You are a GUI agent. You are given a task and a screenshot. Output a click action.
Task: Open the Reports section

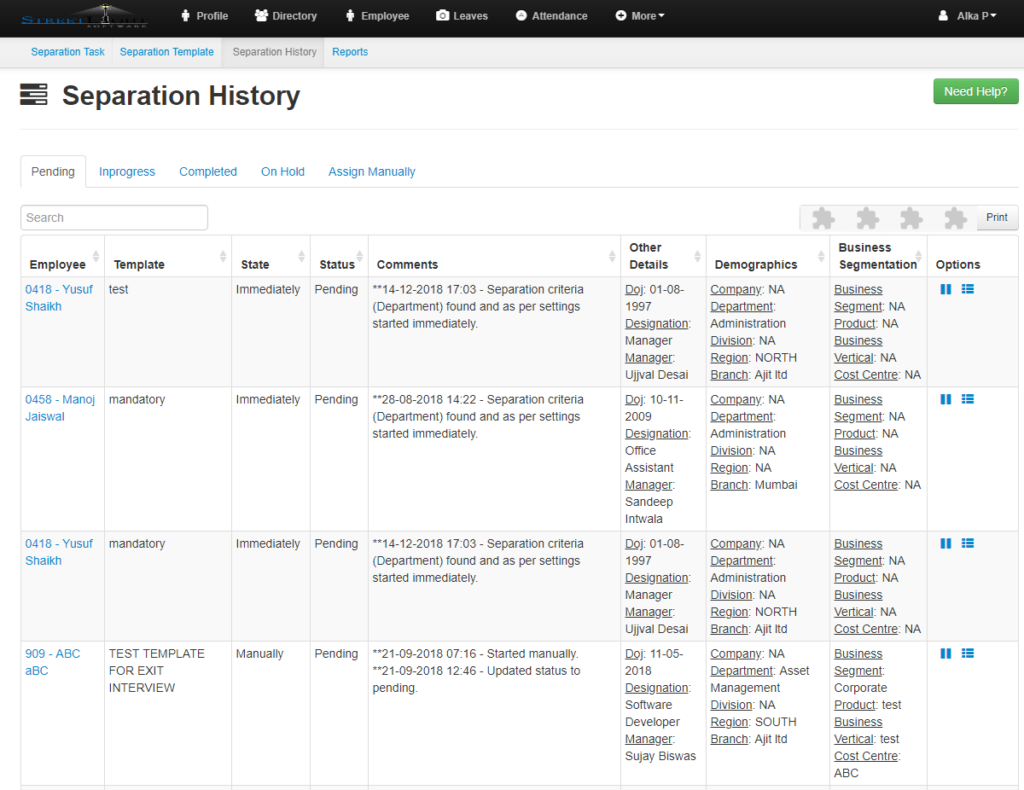click(350, 51)
